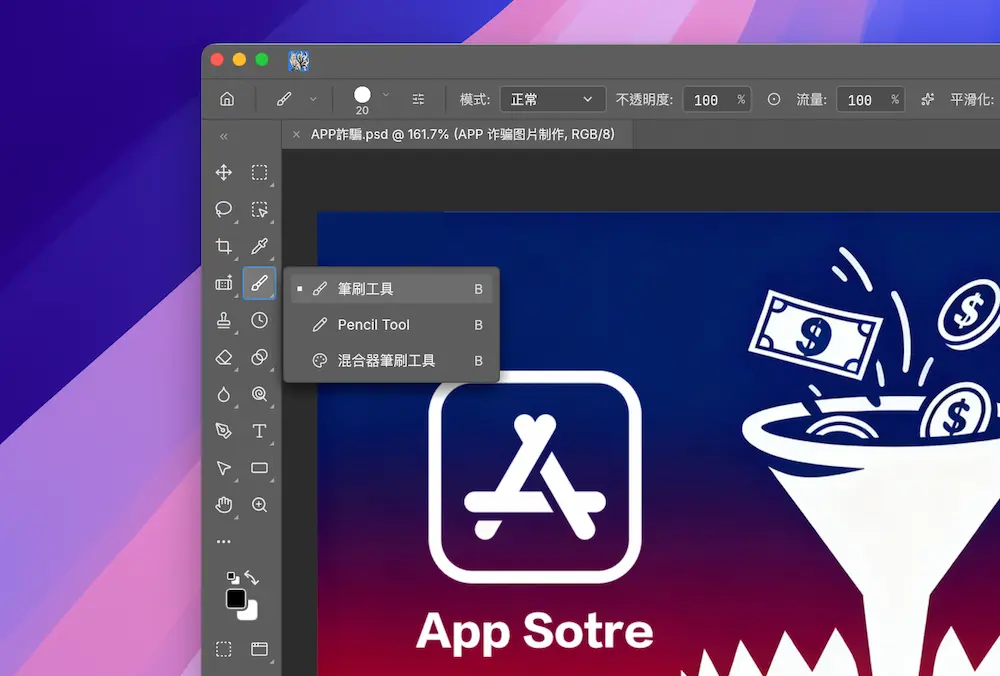The height and width of the screenshot is (676, 1000).
Task: Select the Blur tool droplet icon
Action: pyautogui.click(x=223, y=394)
